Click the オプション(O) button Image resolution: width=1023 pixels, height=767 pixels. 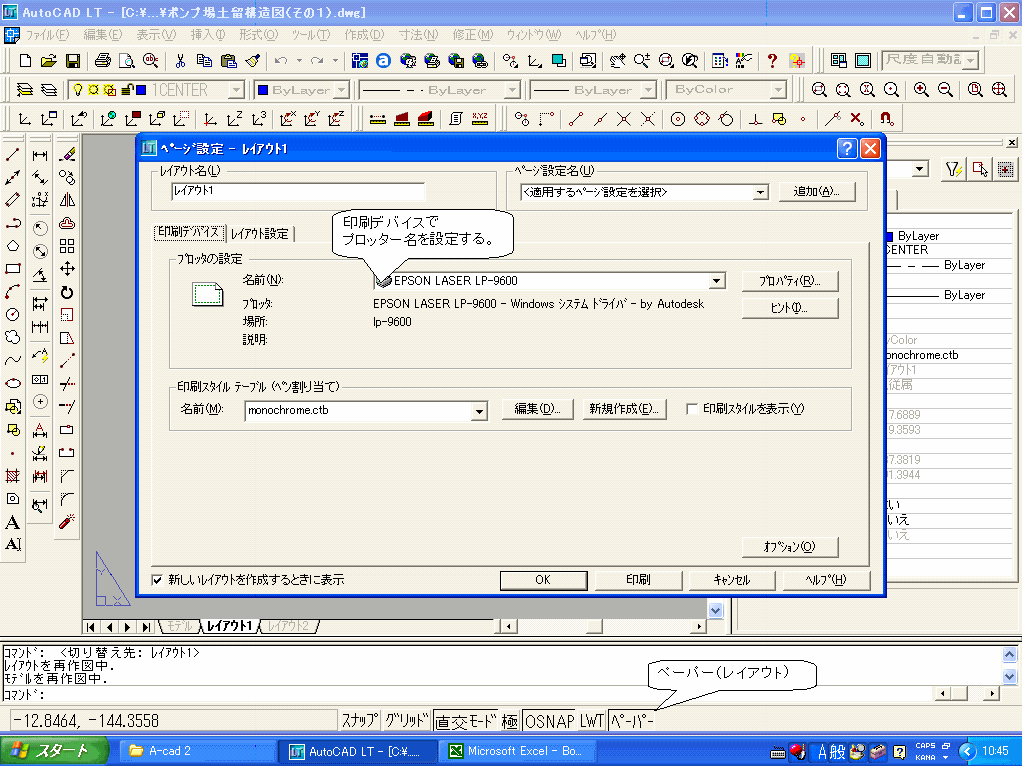pos(789,547)
